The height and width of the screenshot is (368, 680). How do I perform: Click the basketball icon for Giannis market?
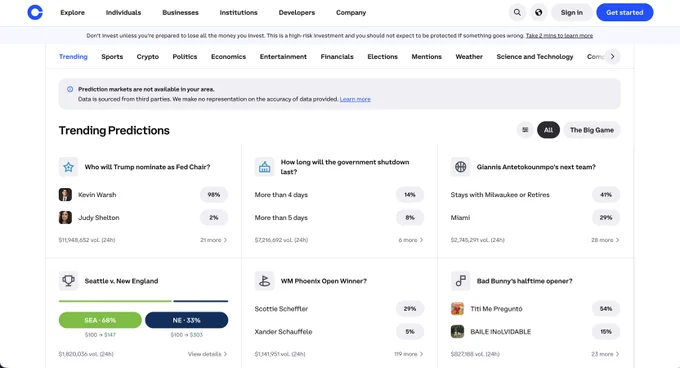click(x=461, y=167)
